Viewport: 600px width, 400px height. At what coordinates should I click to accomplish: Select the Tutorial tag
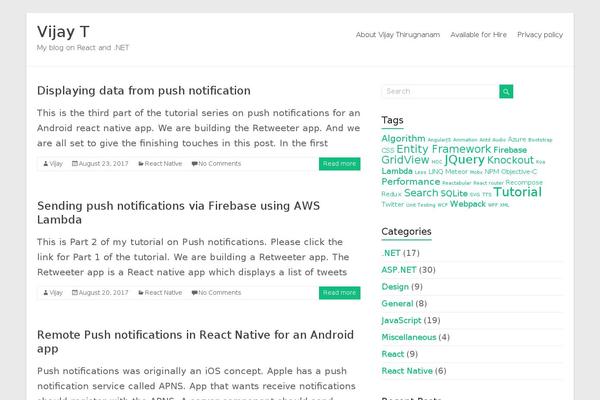517,192
